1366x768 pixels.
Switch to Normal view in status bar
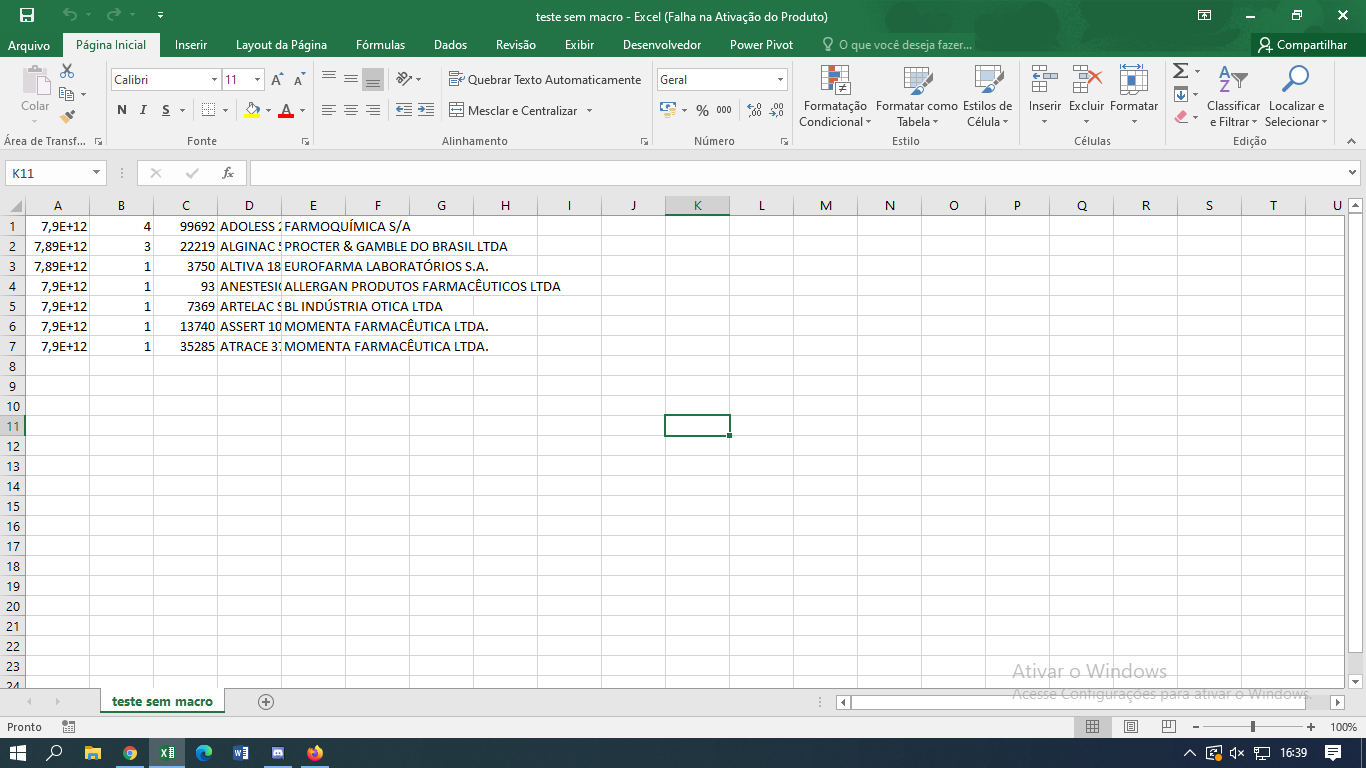click(1093, 727)
